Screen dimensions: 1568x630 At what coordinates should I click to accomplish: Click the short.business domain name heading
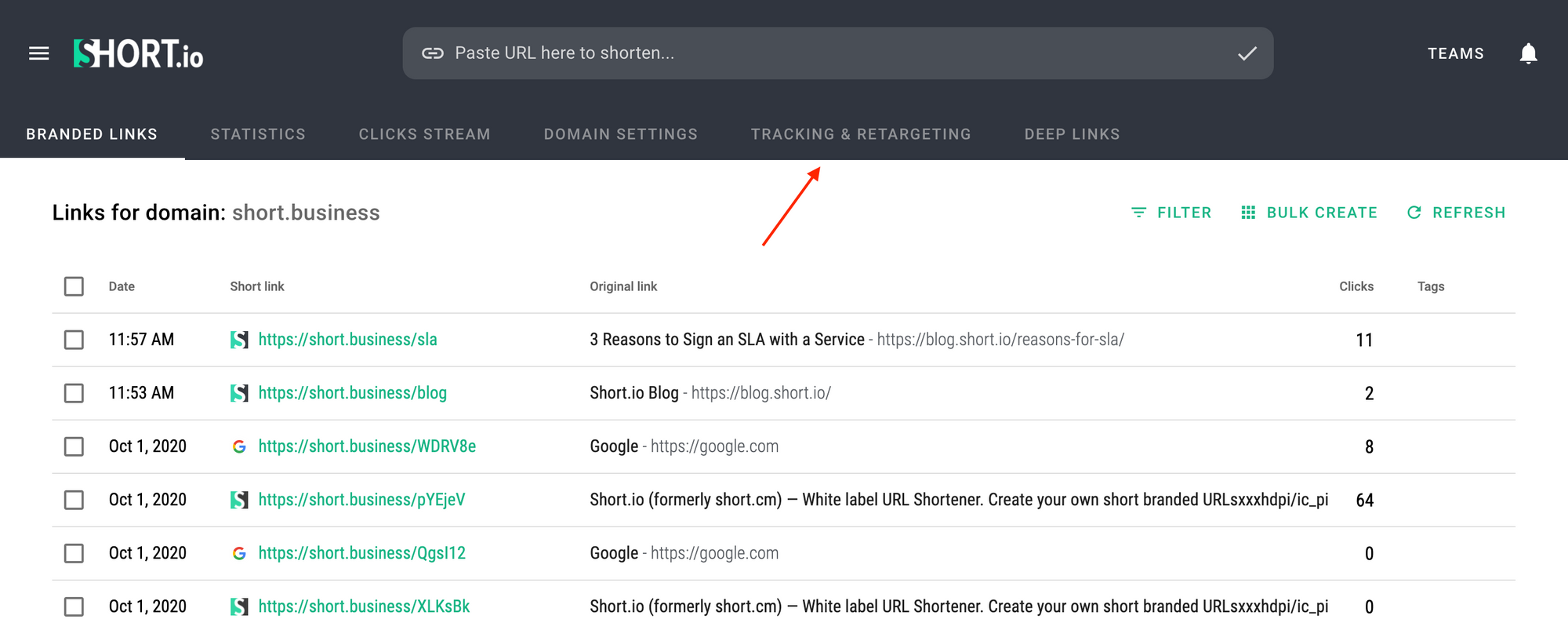(306, 213)
